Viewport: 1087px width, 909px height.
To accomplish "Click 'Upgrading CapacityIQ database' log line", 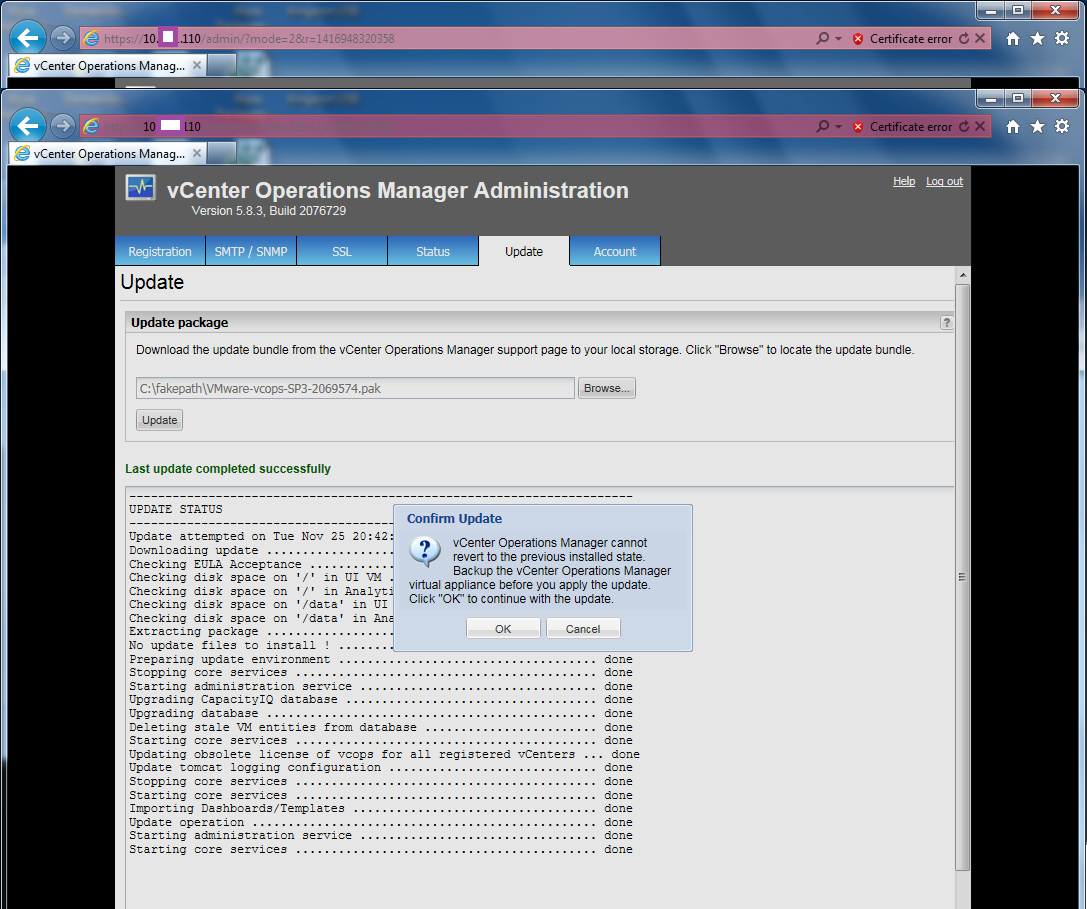I will click(381, 700).
